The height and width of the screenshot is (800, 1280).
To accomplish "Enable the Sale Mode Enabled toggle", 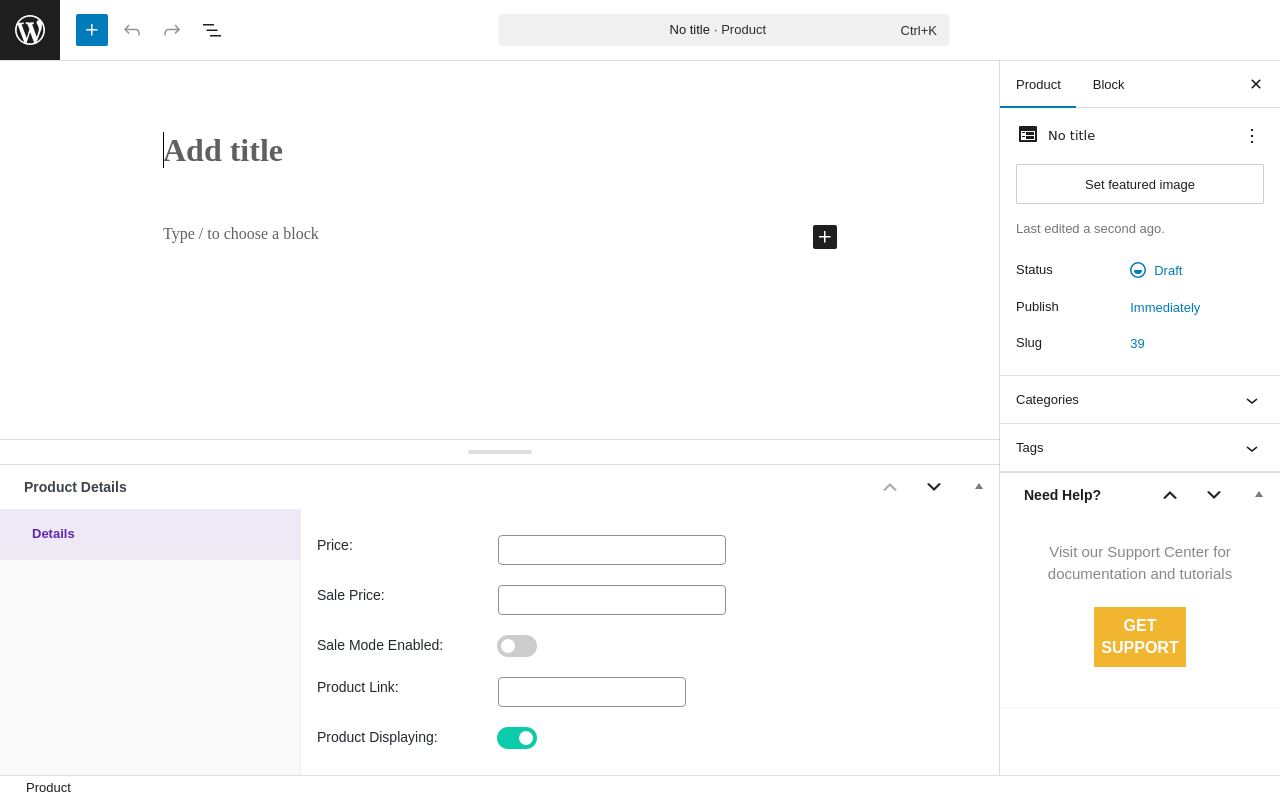I will pos(517,646).
